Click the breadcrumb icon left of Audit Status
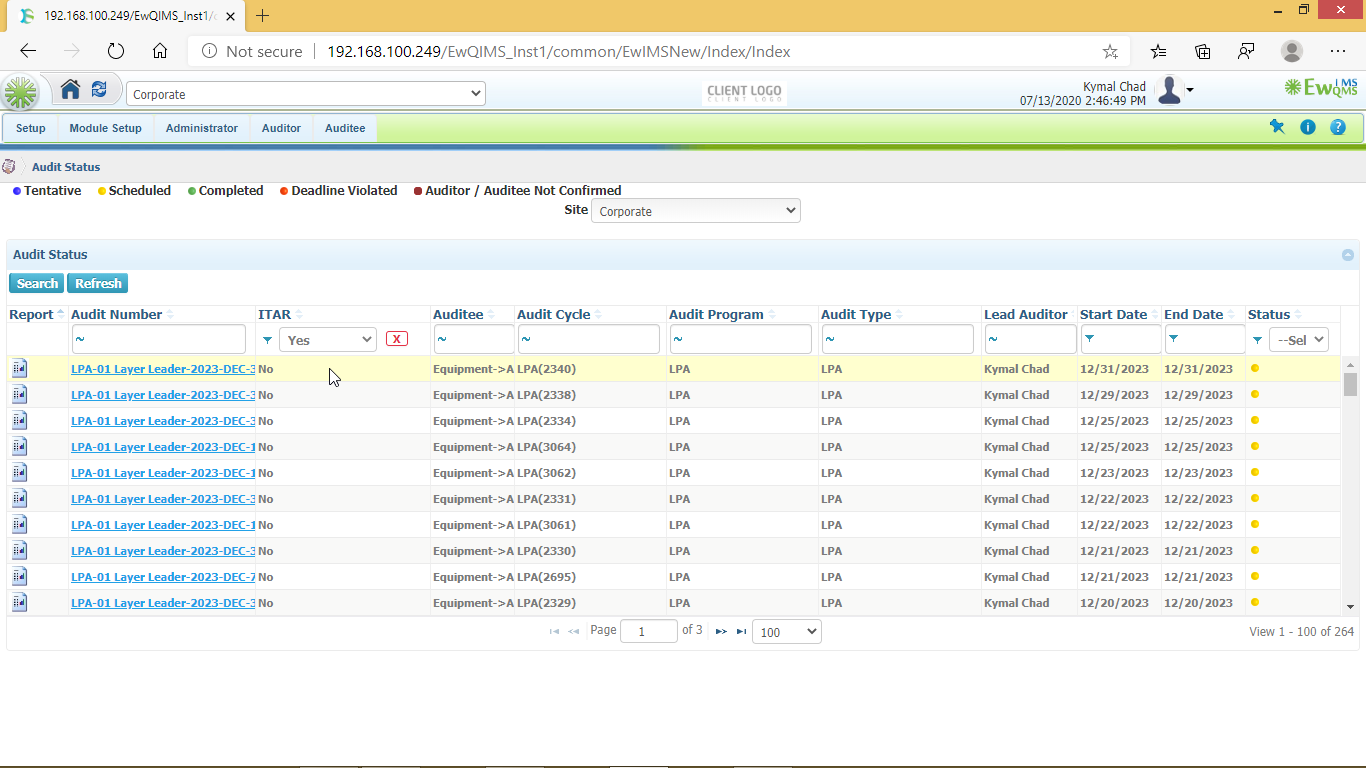The height and width of the screenshot is (768, 1366). click(9, 167)
